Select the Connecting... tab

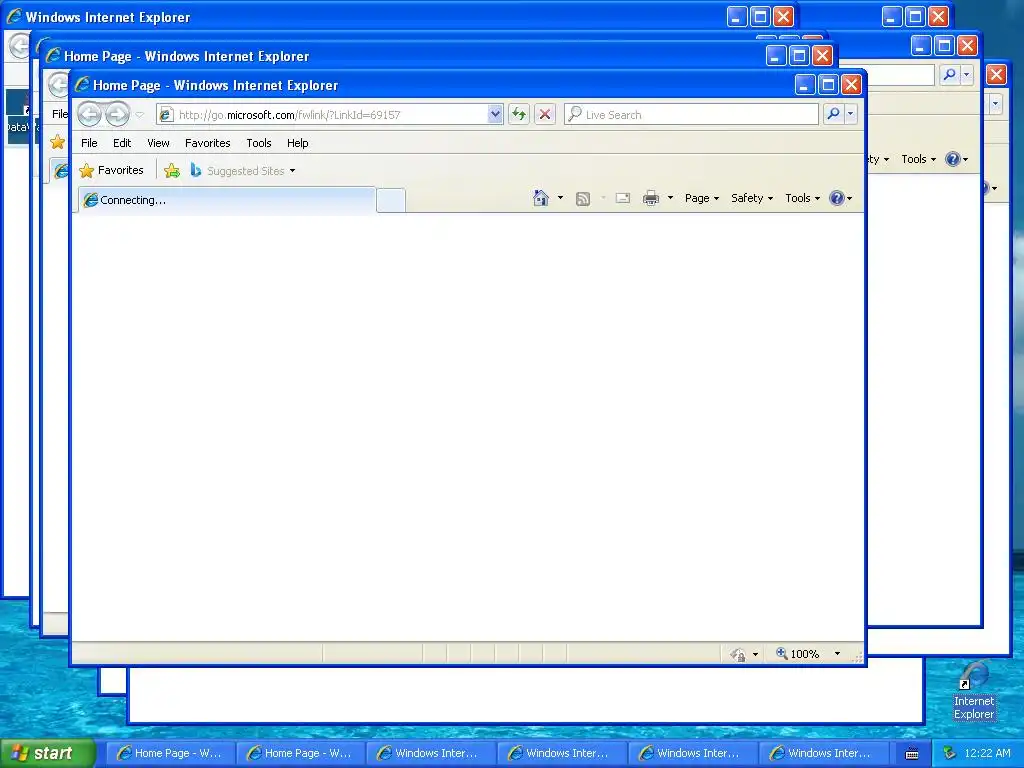click(x=227, y=200)
